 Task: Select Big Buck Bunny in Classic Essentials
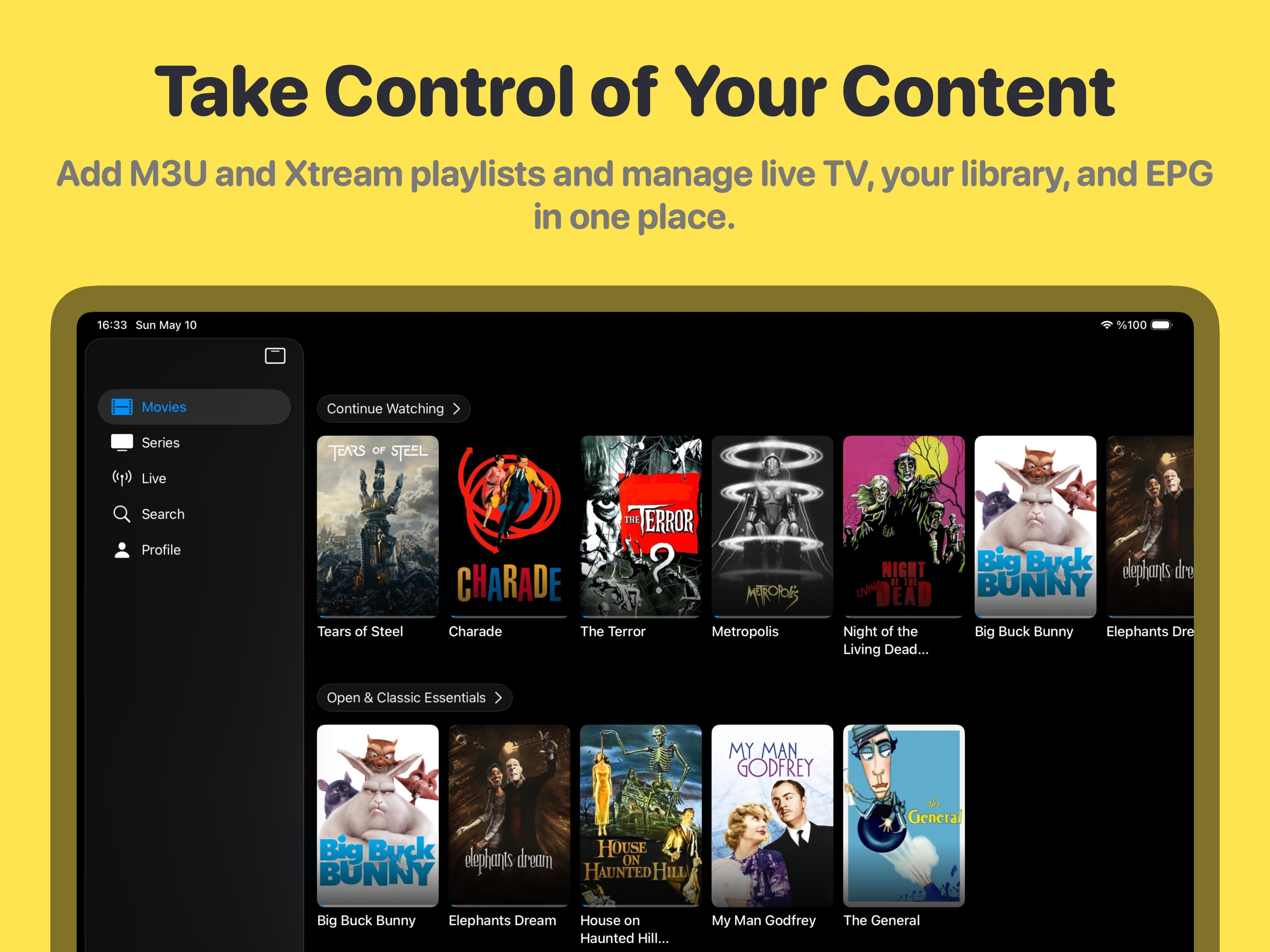coord(378,815)
